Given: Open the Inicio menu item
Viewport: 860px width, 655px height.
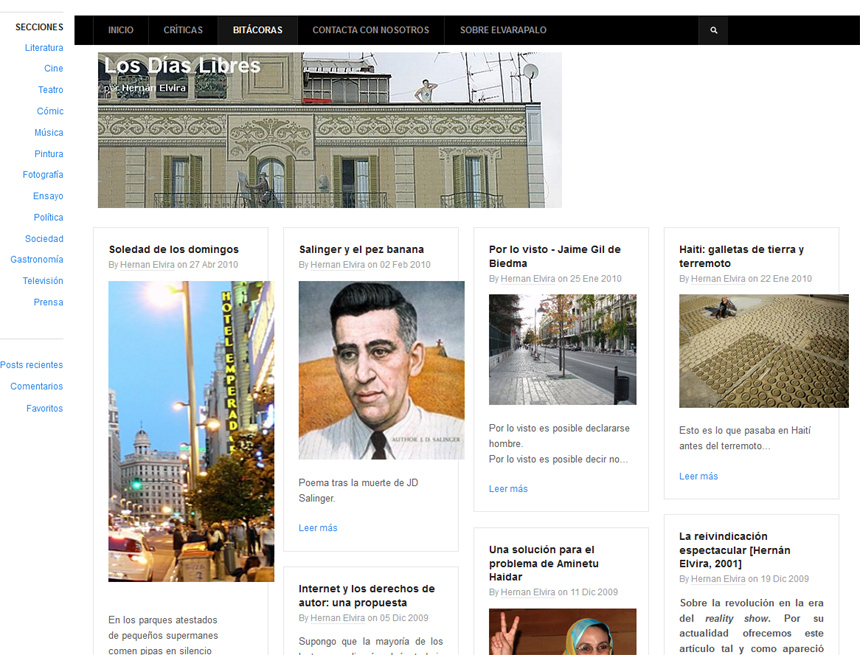Looking at the screenshot, I should coord(120,30).
